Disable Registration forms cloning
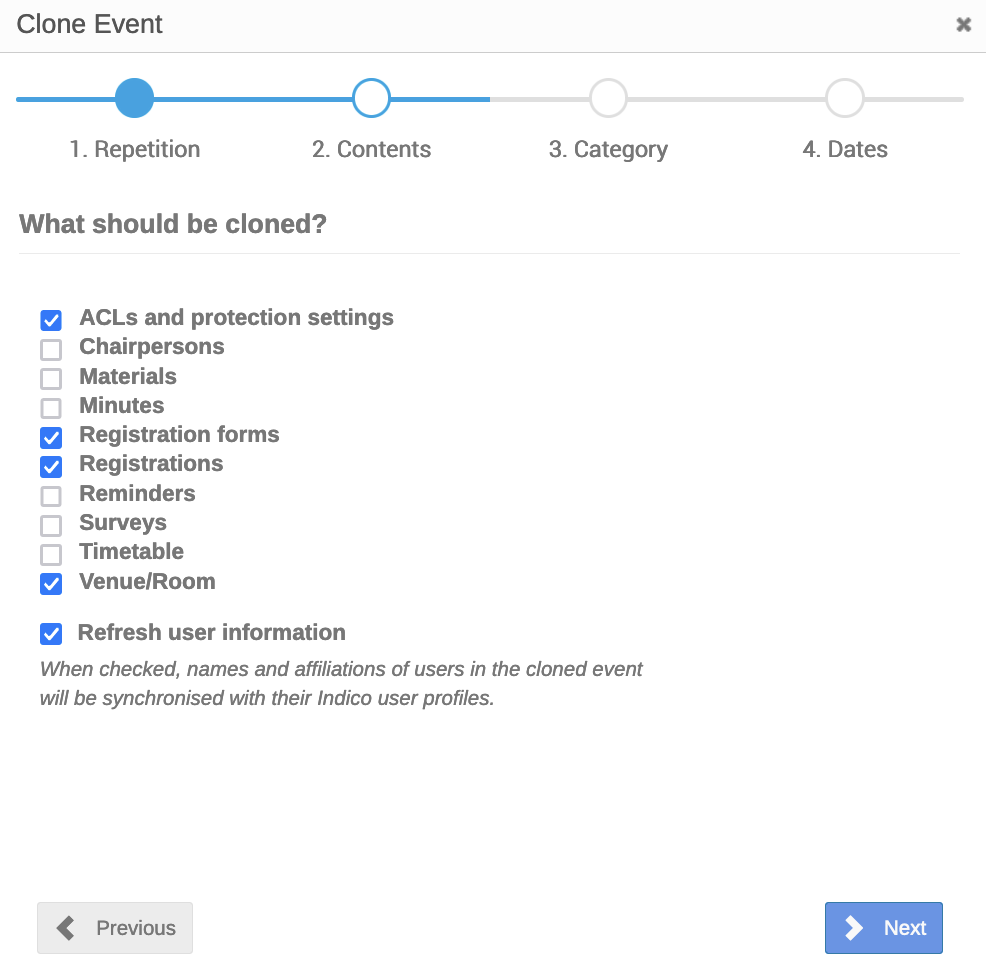This screenshot has width=986, height=968. [51, 437]
